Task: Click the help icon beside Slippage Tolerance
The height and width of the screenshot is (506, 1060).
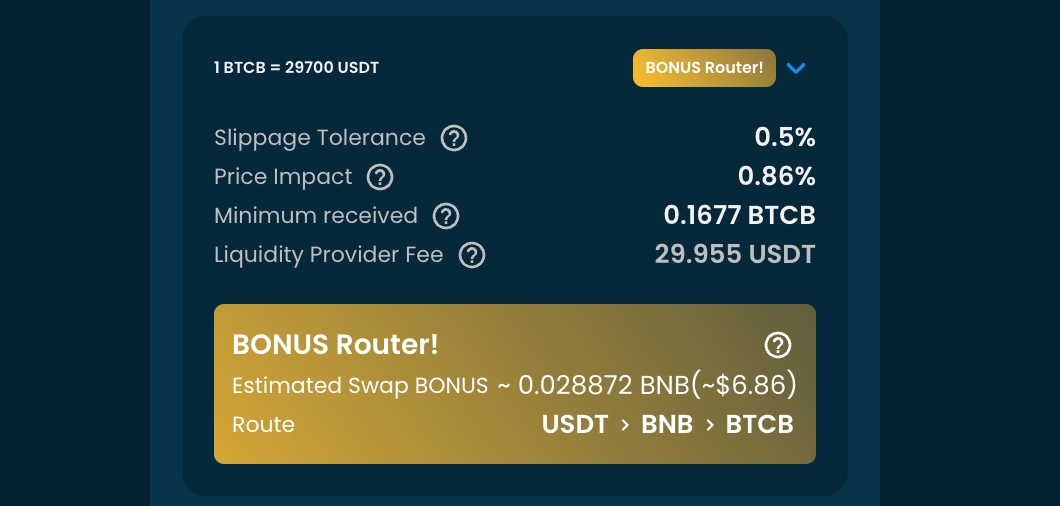Action: (454, 138)
